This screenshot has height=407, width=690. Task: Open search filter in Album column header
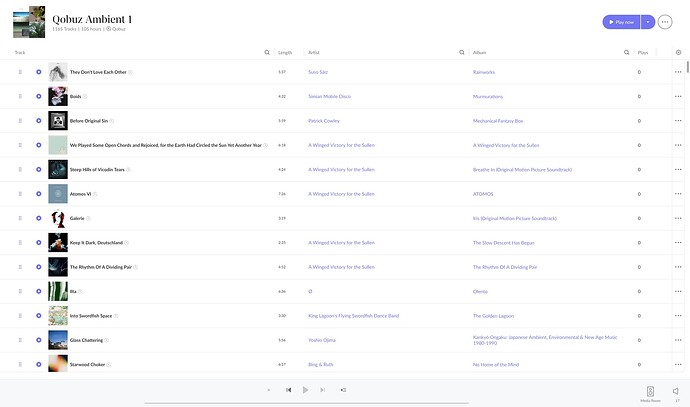tap(625, 52)
